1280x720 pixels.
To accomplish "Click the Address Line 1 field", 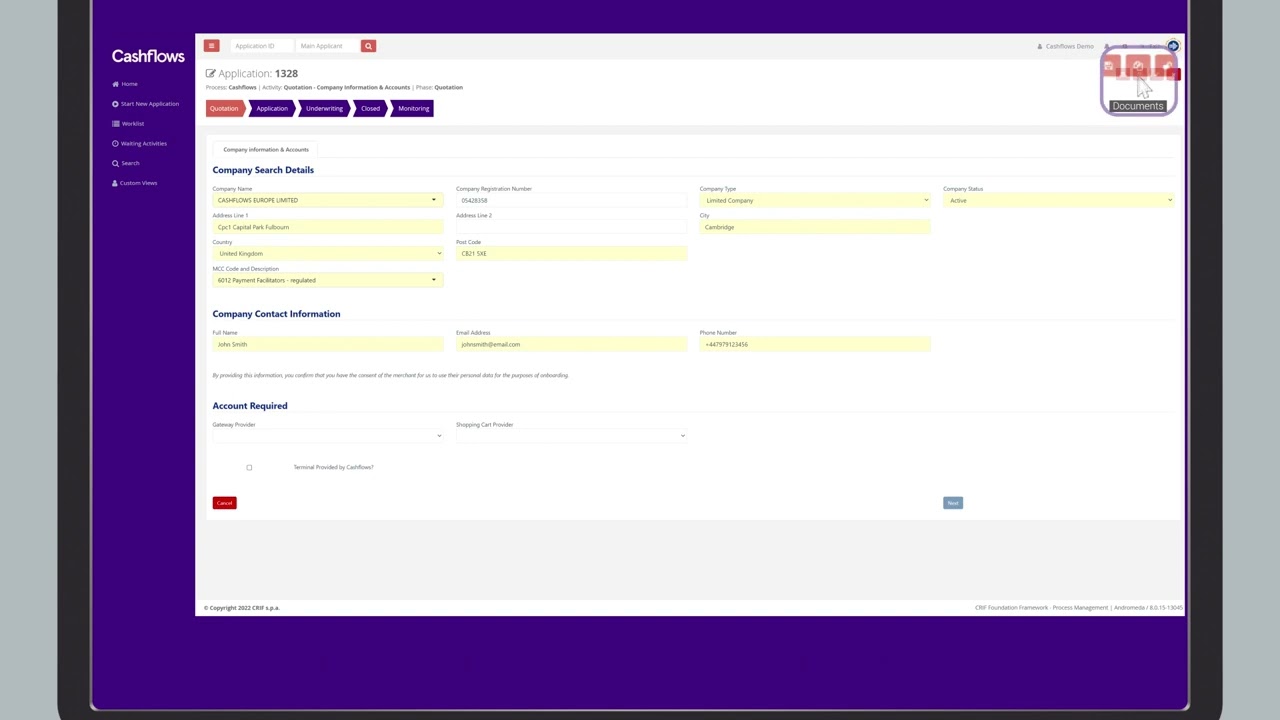I will (327, 227).
